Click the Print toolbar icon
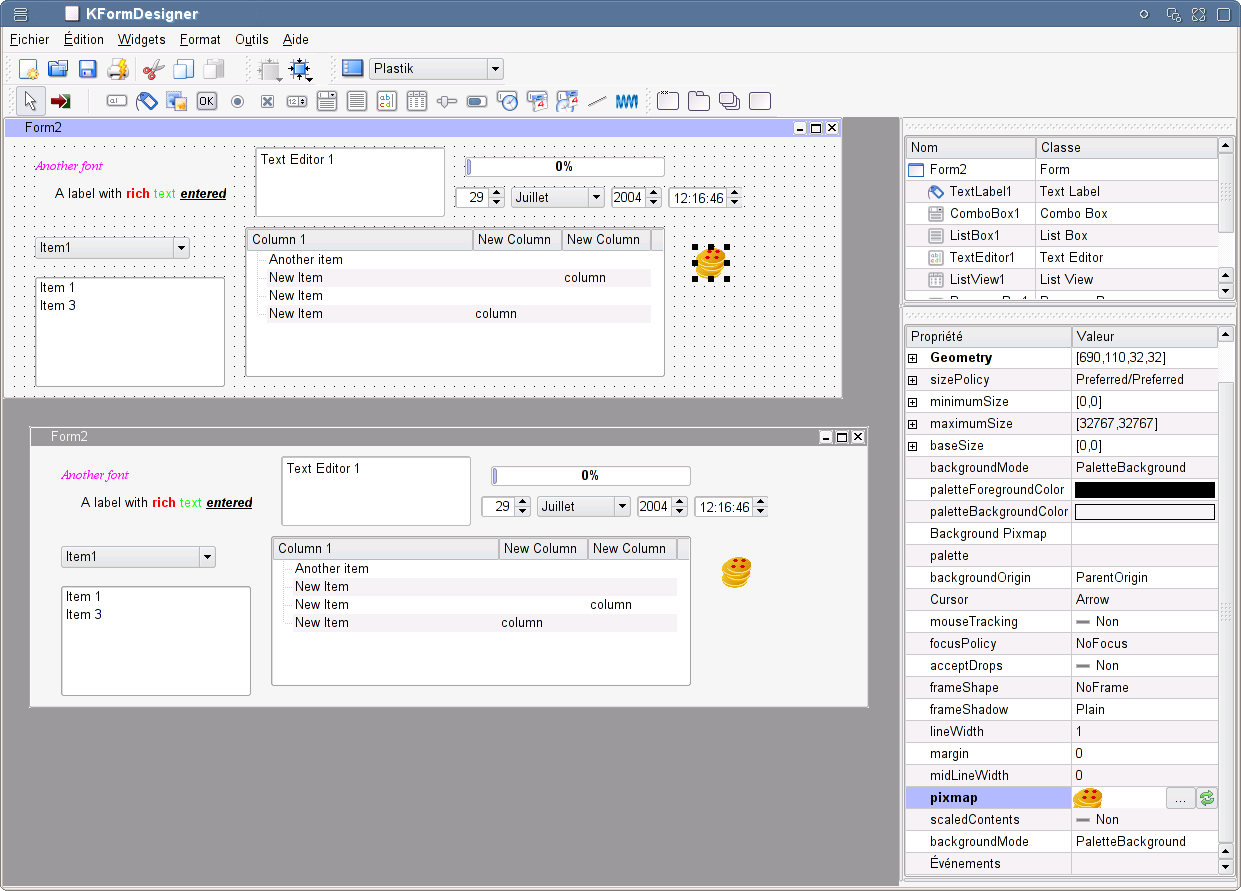Image resolution: width=1241 pixels, height=891 pixels. coord(118,69)
